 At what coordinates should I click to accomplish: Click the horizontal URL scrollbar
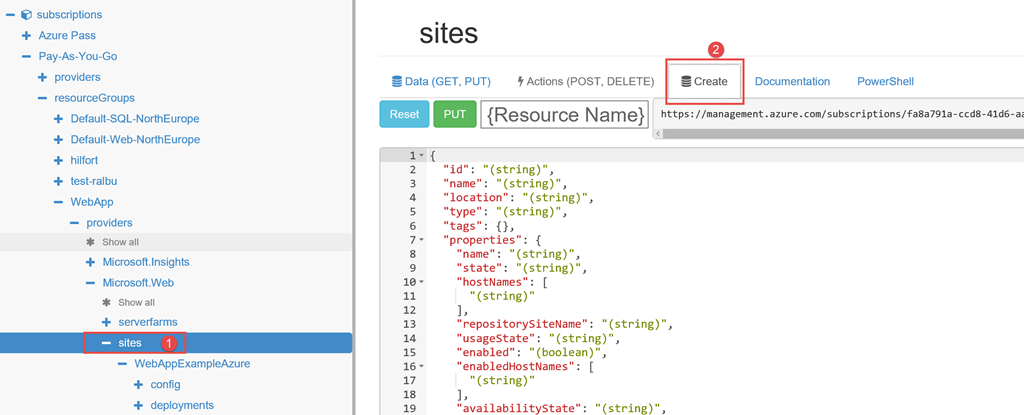[x=839, y=133]
